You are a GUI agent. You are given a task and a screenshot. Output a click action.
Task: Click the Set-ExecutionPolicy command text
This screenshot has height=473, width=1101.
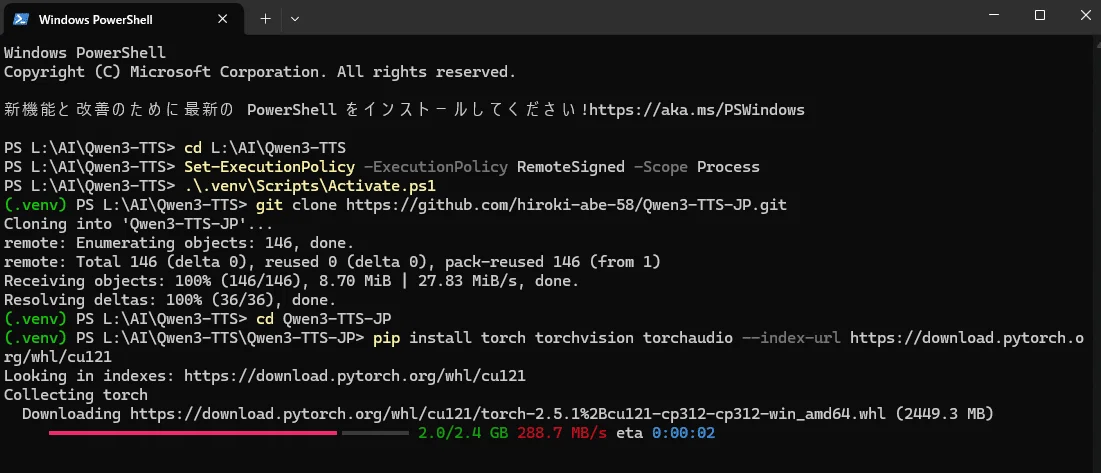(269, 167)
